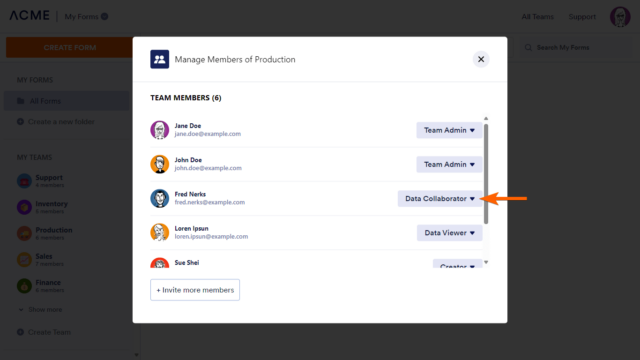The width and height of the screenshot is (640, 360).
Task: Open John Doe's Team Admin role dropdown
Action: (449, 164)
